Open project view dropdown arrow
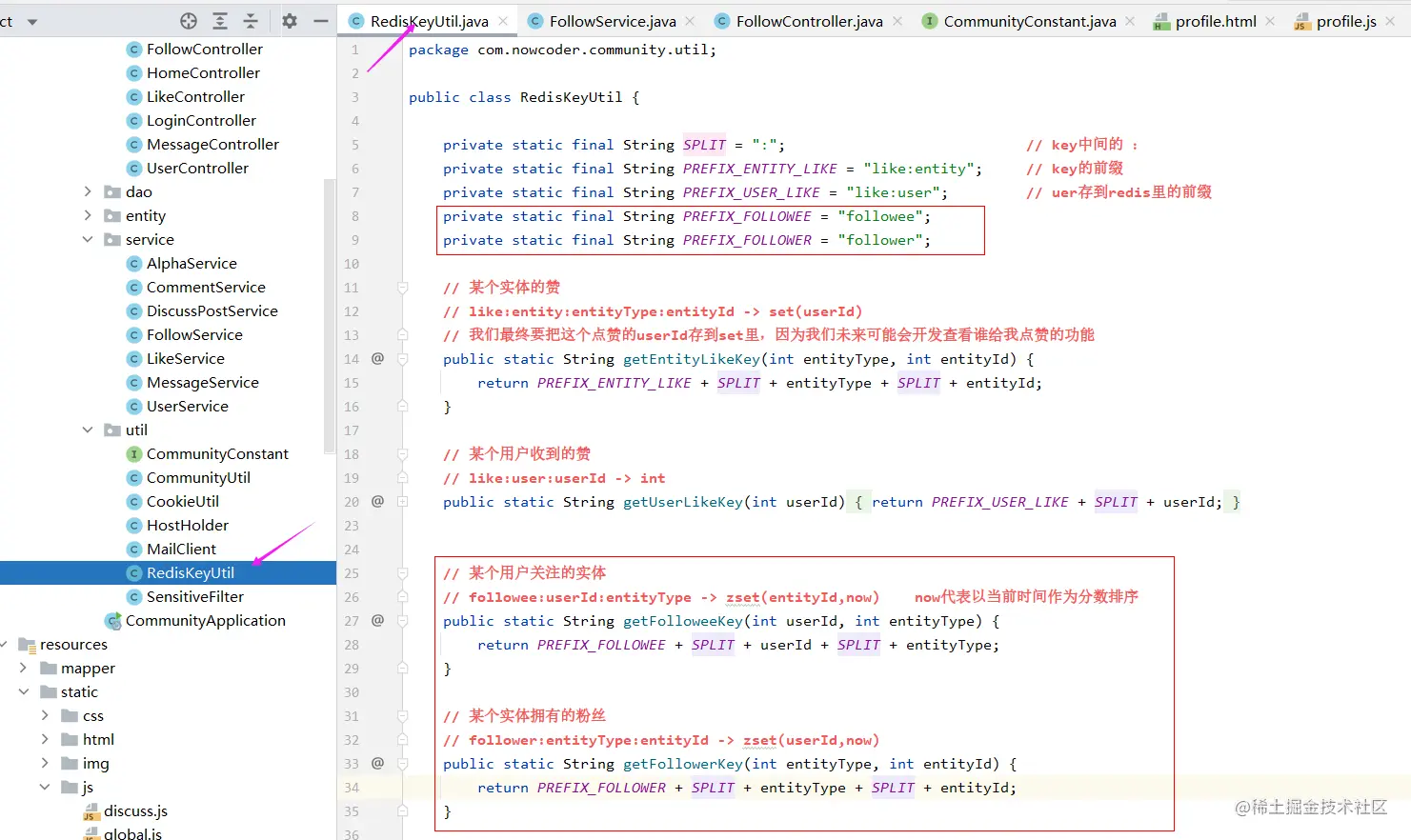 32,21
